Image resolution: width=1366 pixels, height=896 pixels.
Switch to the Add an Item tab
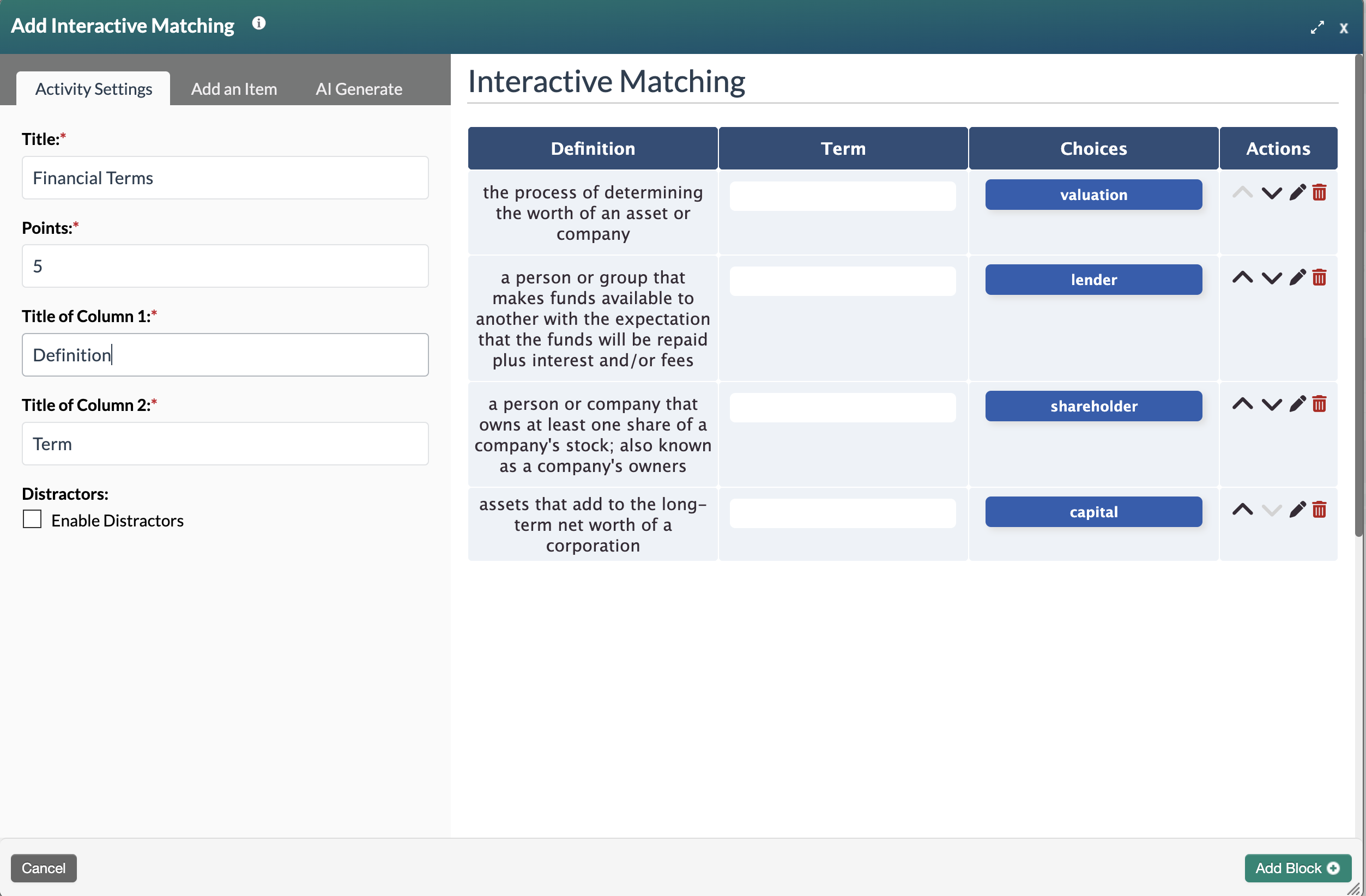coord(234,89)
